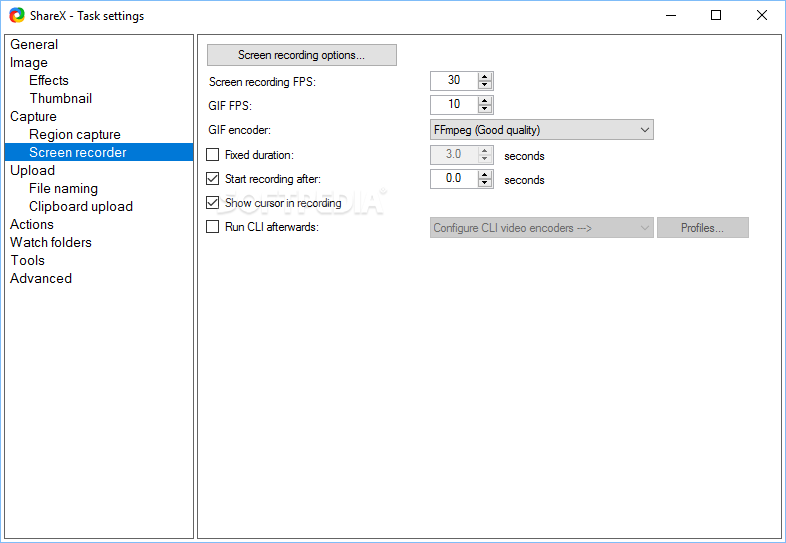786x543 pixels.
Task: Select Upload settings category
Action: pos(32,170)
